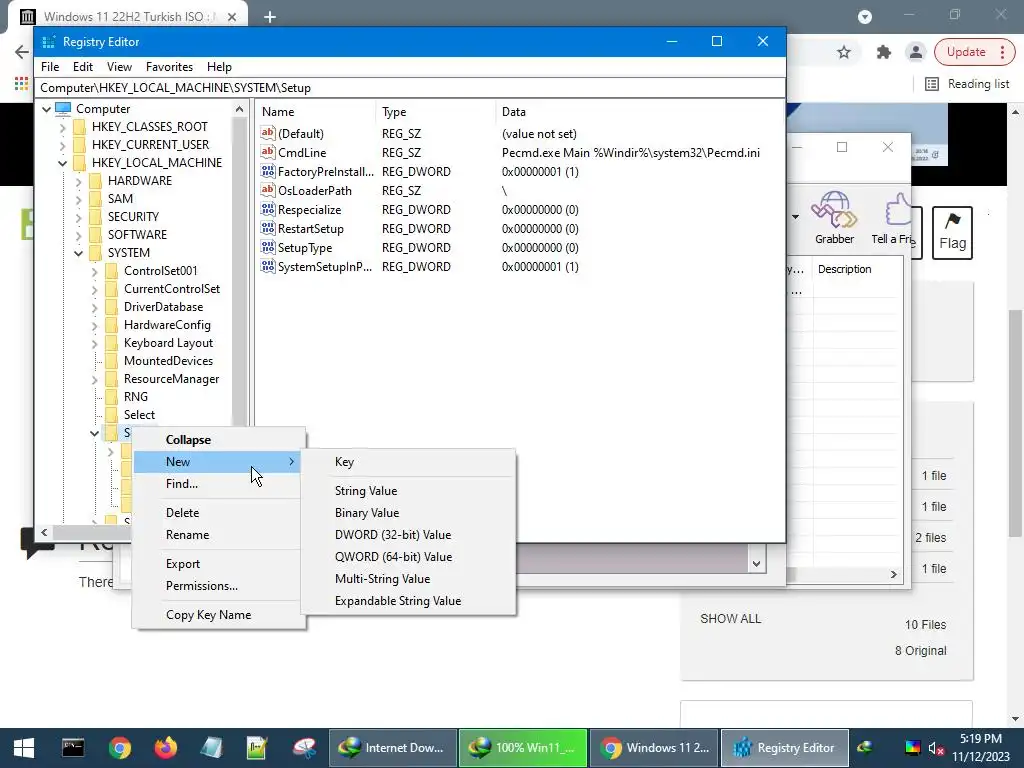This screenshot has width=1024, height=768.
Task: Expand the ControlSet001 key
Action: tap(95, 271)
